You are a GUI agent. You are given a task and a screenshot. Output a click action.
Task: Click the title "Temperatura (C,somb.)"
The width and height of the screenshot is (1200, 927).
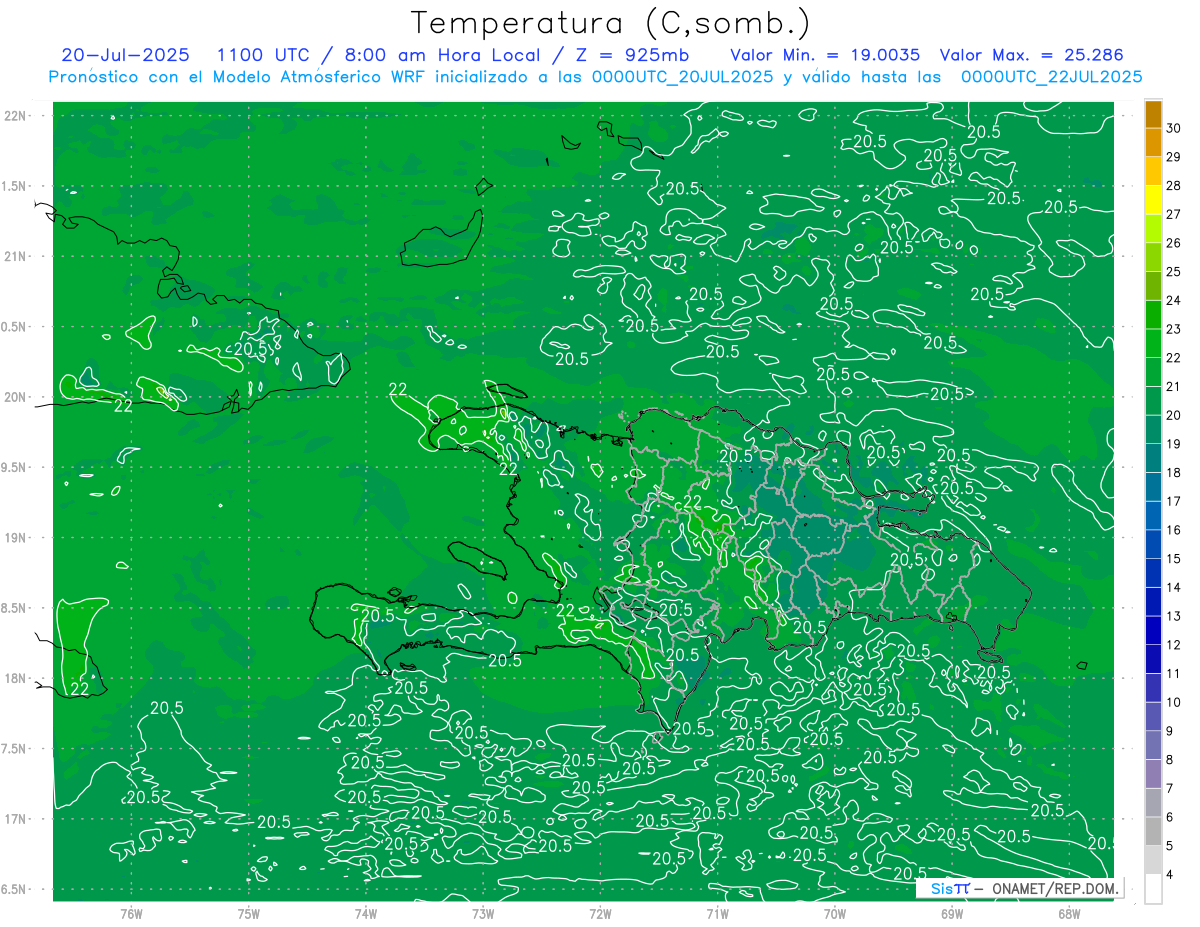pos(611,23)
